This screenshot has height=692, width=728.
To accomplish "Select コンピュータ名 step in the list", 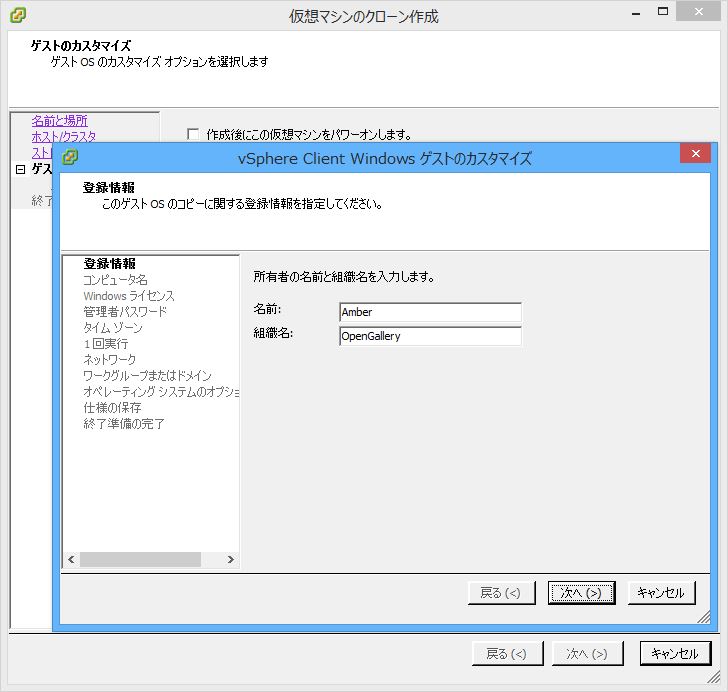I will (x=115, y=280).
